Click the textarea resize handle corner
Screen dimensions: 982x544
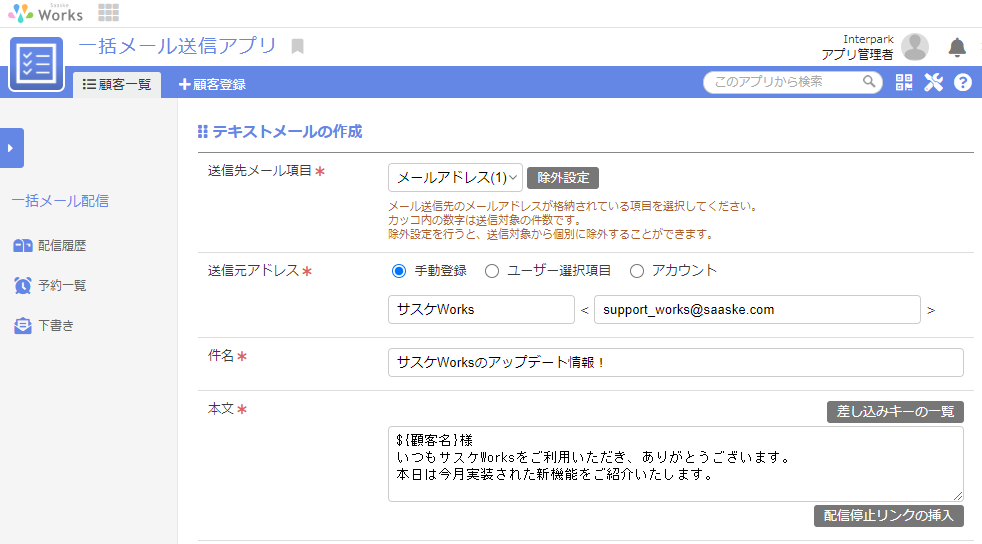(x=958, y=496)
